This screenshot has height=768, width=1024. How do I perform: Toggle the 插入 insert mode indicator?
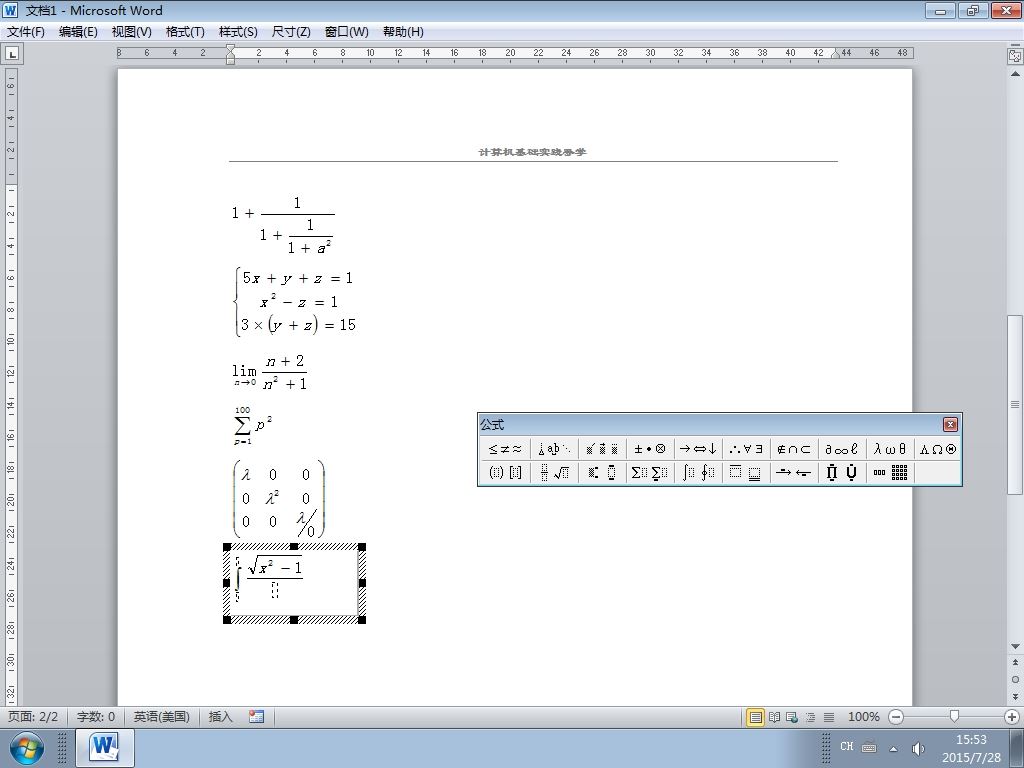(x=221, y=717)
